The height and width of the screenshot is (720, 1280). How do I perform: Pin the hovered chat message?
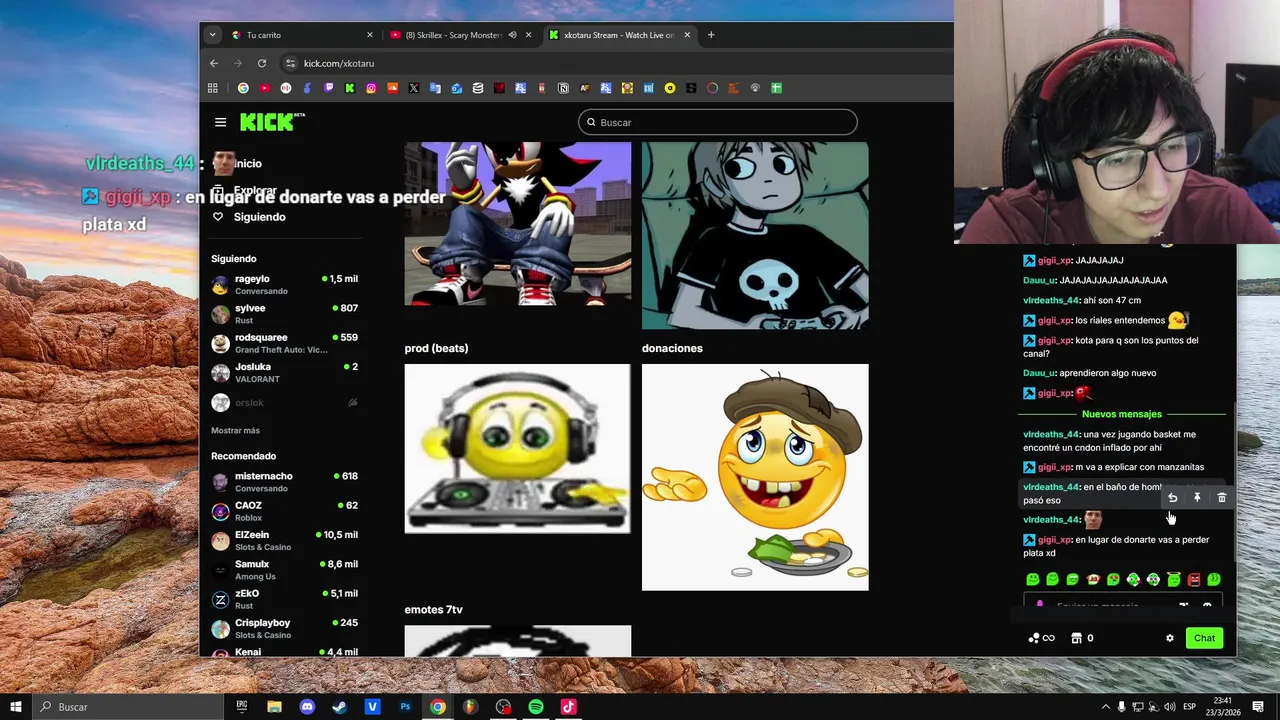pos(1197,498)
